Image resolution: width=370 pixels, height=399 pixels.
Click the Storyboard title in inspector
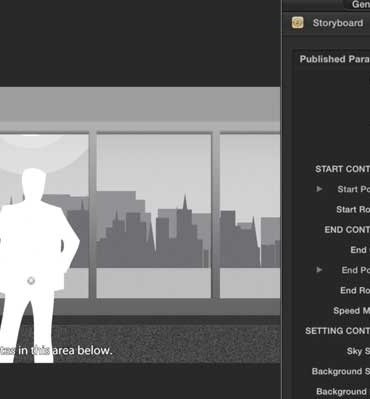[x=338, y=23]
